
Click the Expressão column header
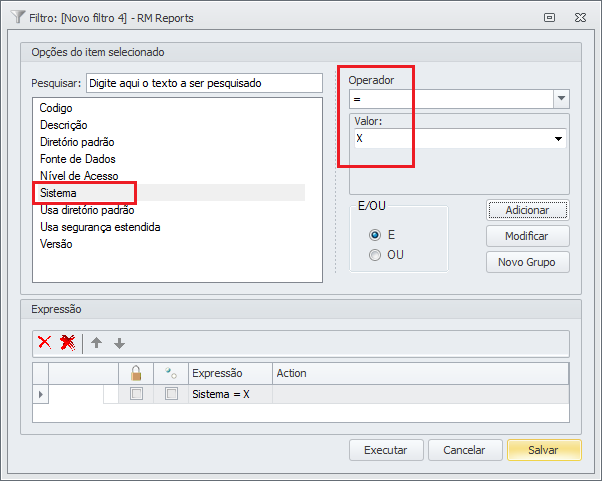coord(230,373)
